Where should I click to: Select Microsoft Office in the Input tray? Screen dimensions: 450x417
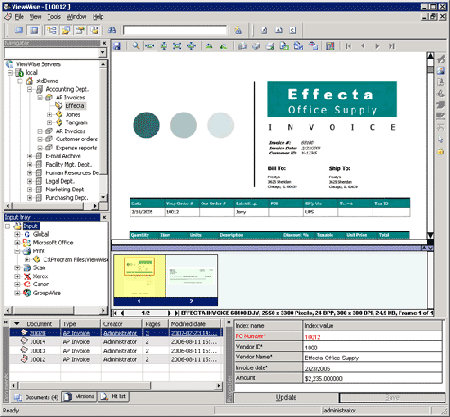tap(53, 242)
